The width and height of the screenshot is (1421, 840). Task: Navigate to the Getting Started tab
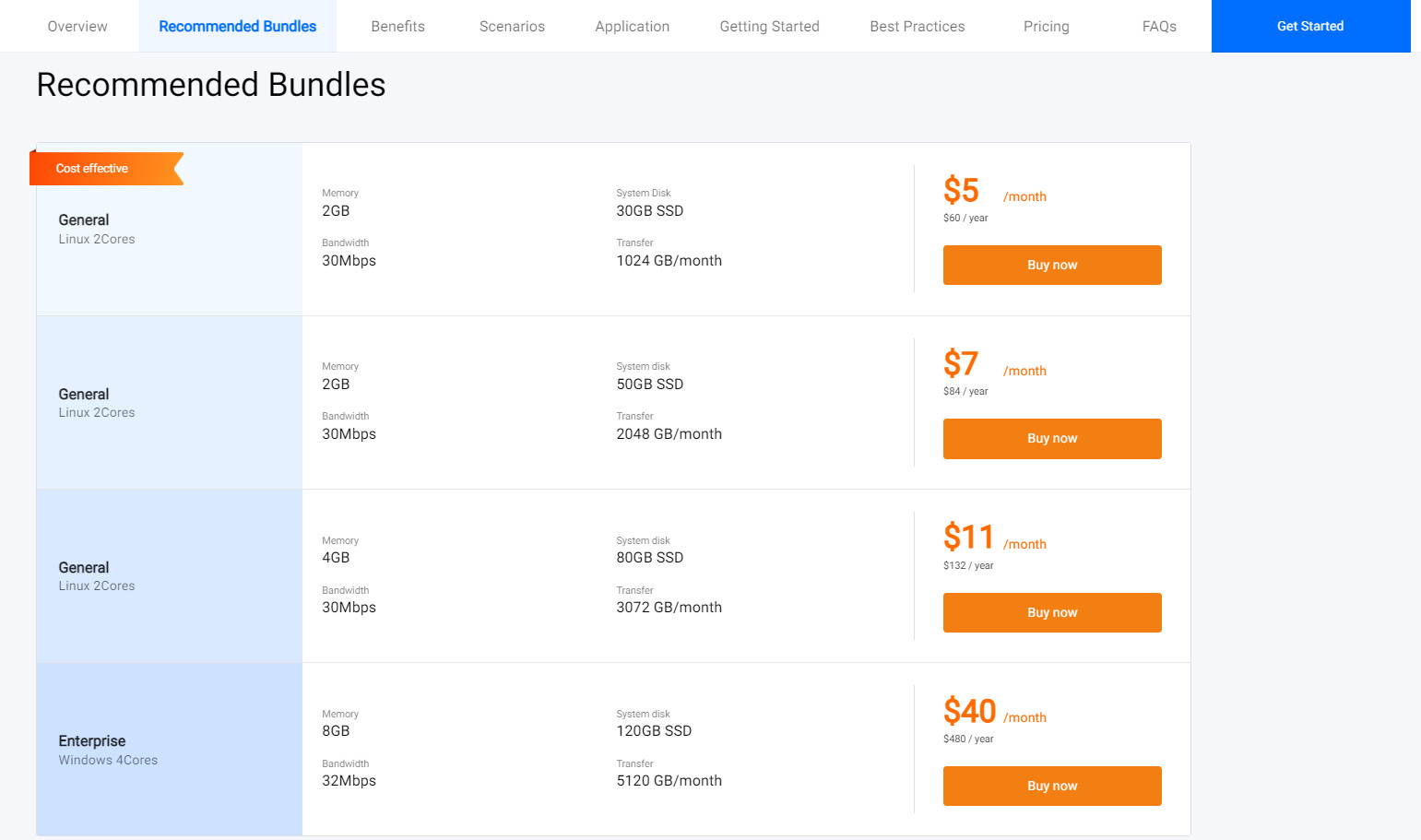769,27
